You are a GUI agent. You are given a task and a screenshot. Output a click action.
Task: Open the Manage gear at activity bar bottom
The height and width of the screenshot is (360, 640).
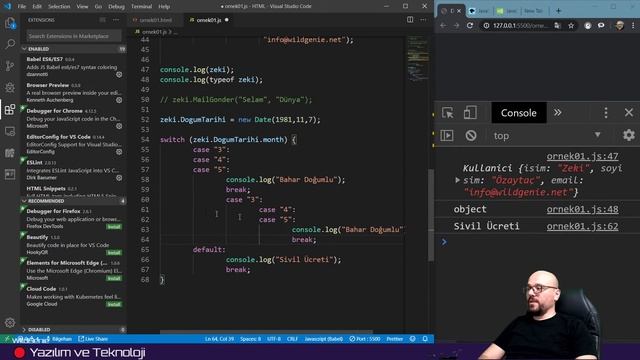[10, 323]
